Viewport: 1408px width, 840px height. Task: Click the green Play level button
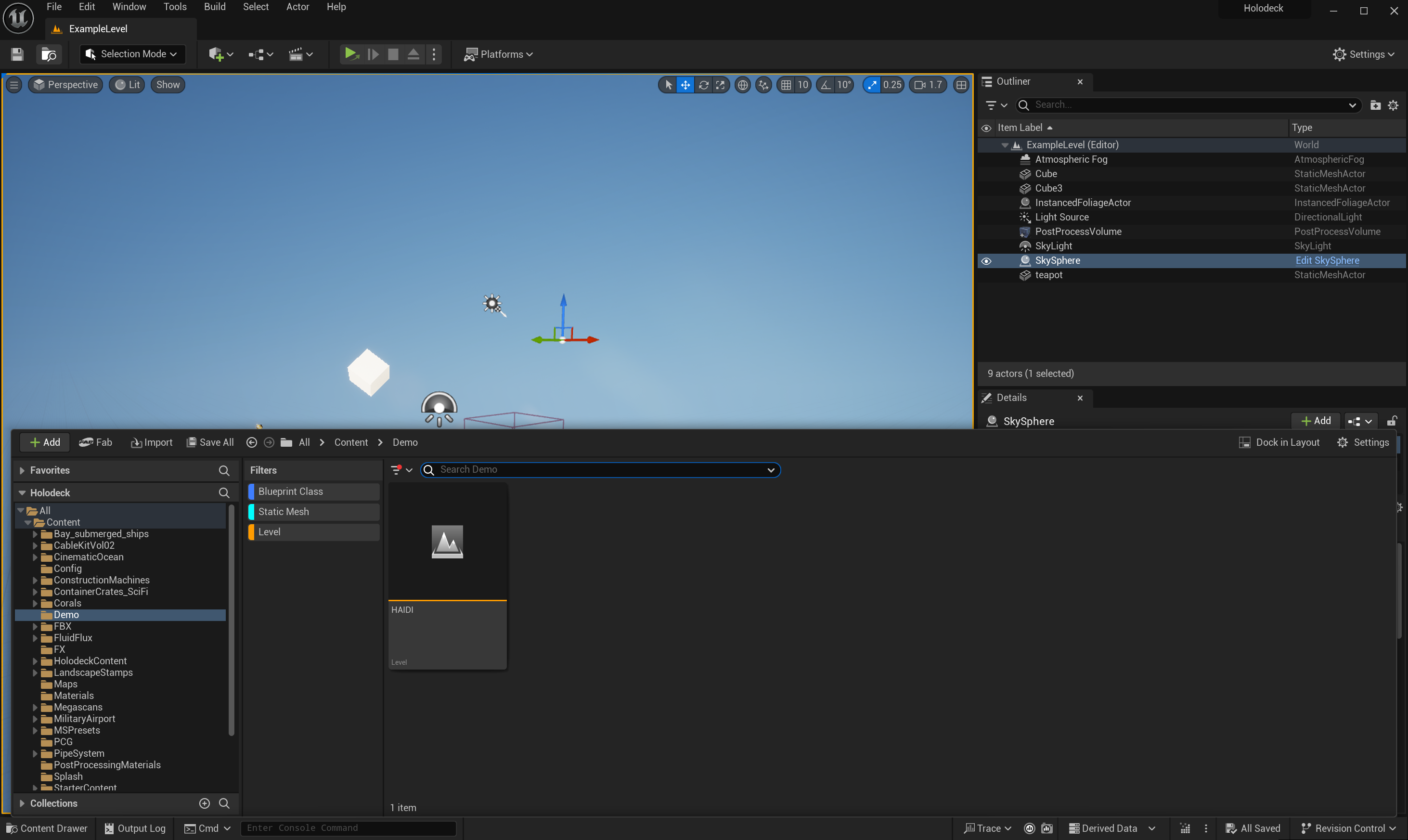click(350, 54)
